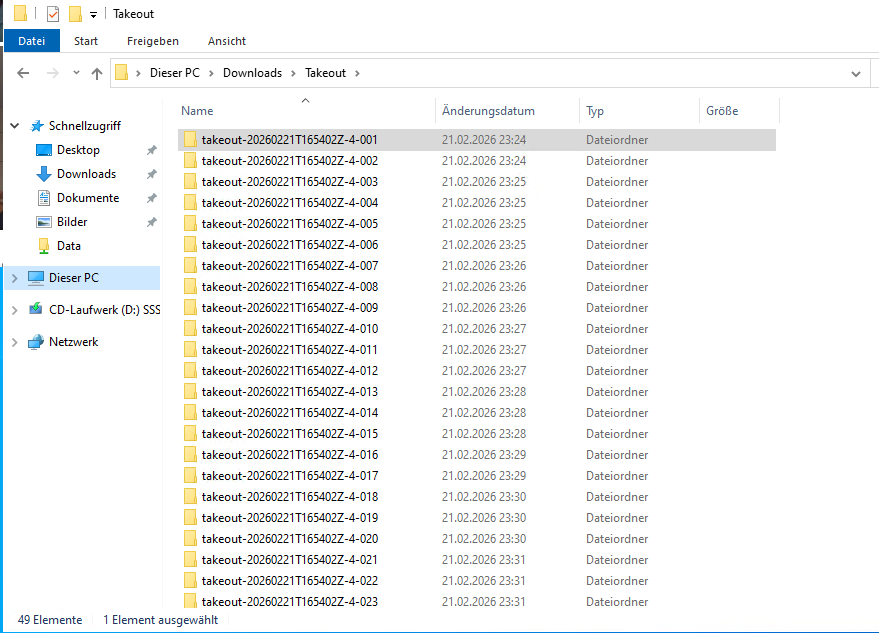This screenshot has width=879, height=633.
Task: Switch to the Start ribbon tab
Action: 86,41
